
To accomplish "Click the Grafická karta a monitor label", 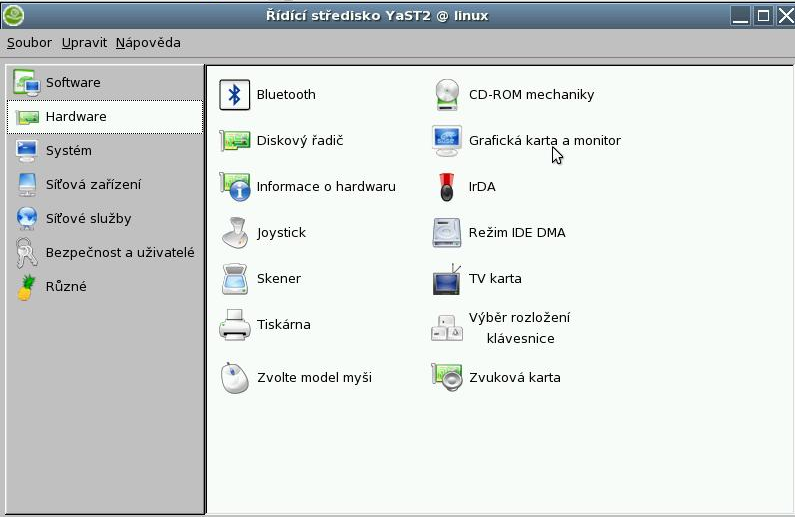I will point(545,140).
